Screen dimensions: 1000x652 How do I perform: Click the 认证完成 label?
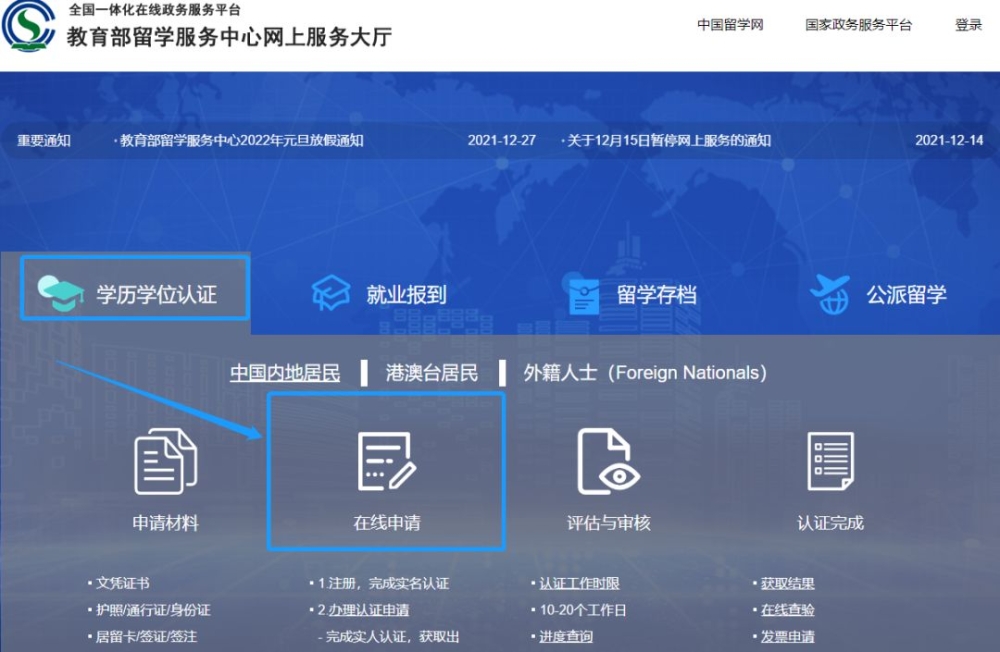830,523
